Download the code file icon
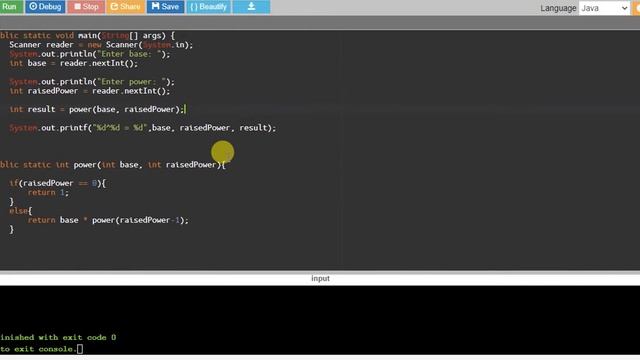 pyautogui.click(x=251, y=7)
